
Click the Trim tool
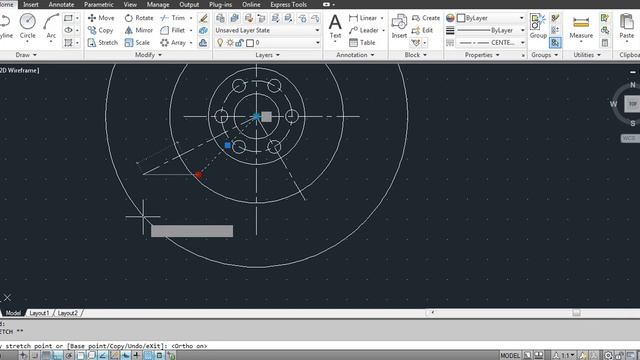pos(173,18)
